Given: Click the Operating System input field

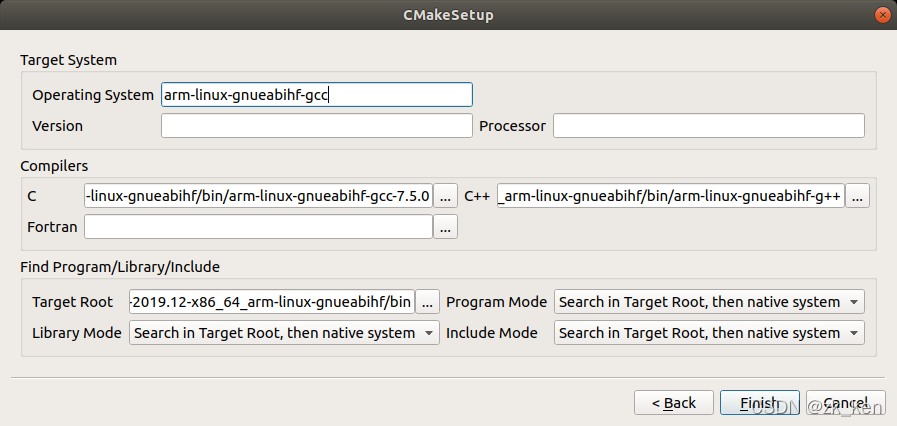Looking at the screenshot, I should tap(316, 95).
